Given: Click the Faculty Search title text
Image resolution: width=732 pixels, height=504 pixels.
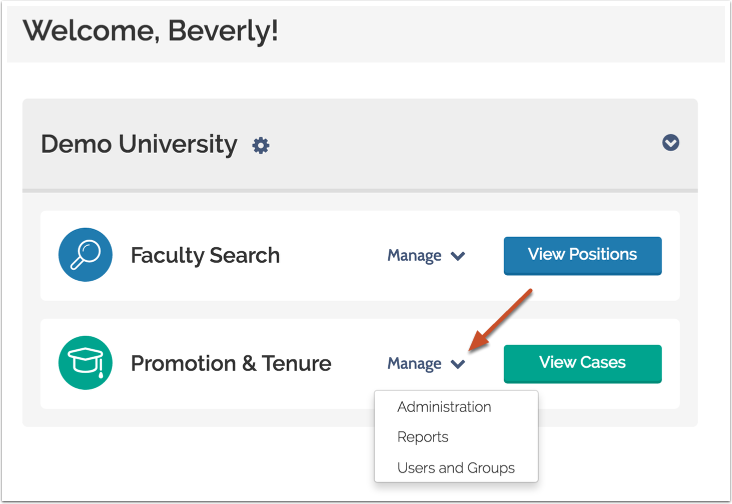Looking at the screenshot, I should pyautogui.click(x=205, y=255).
